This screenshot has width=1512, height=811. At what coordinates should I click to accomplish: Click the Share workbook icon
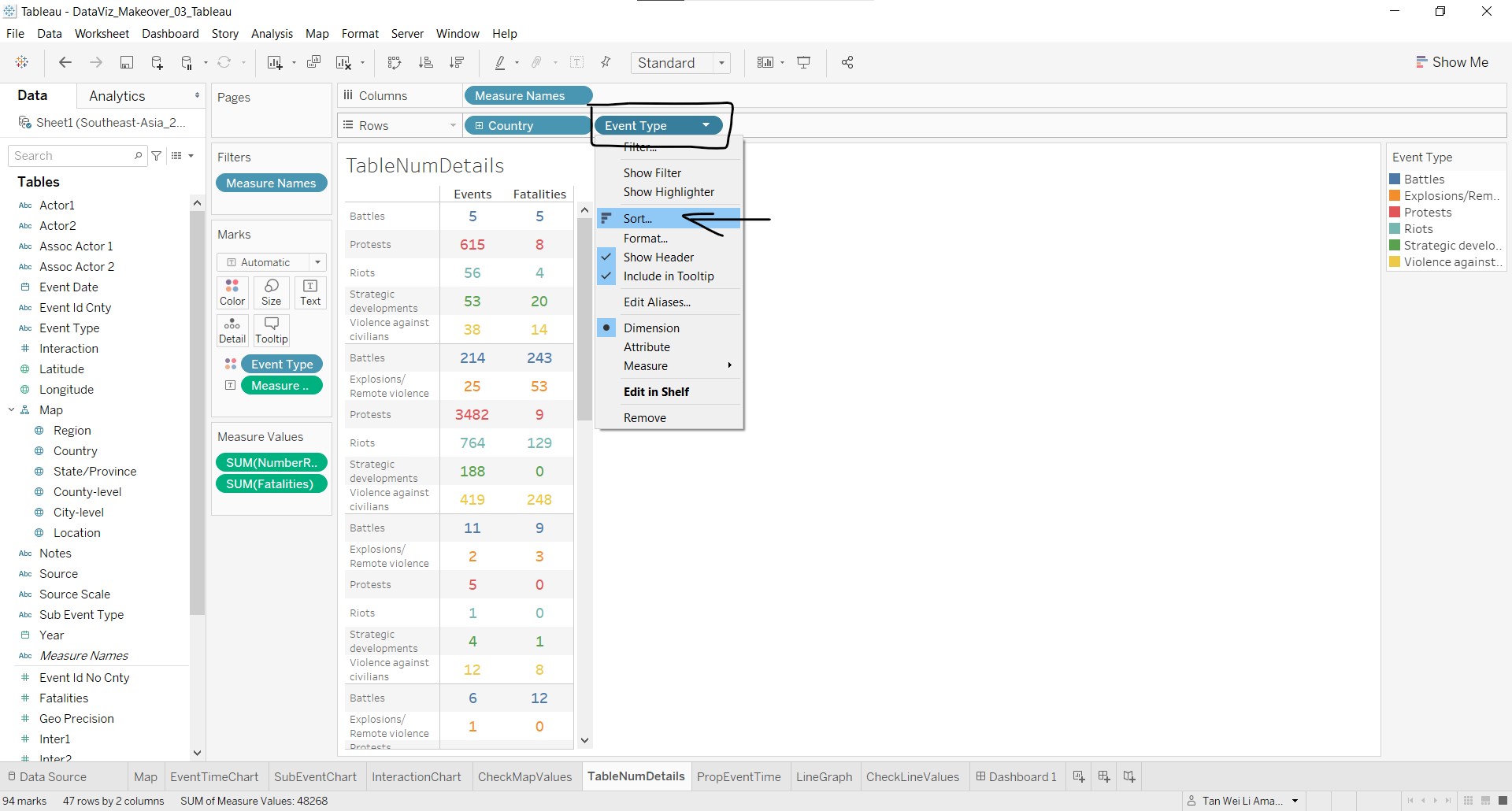pos(847,63)
